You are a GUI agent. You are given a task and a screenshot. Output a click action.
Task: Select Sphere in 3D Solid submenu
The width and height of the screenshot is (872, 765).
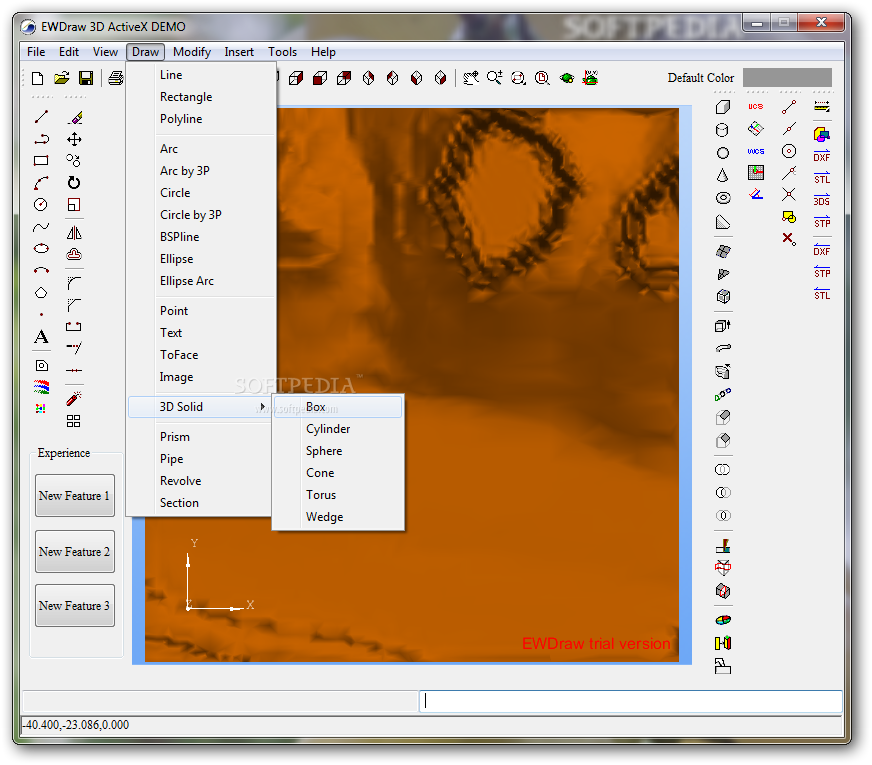338,451
